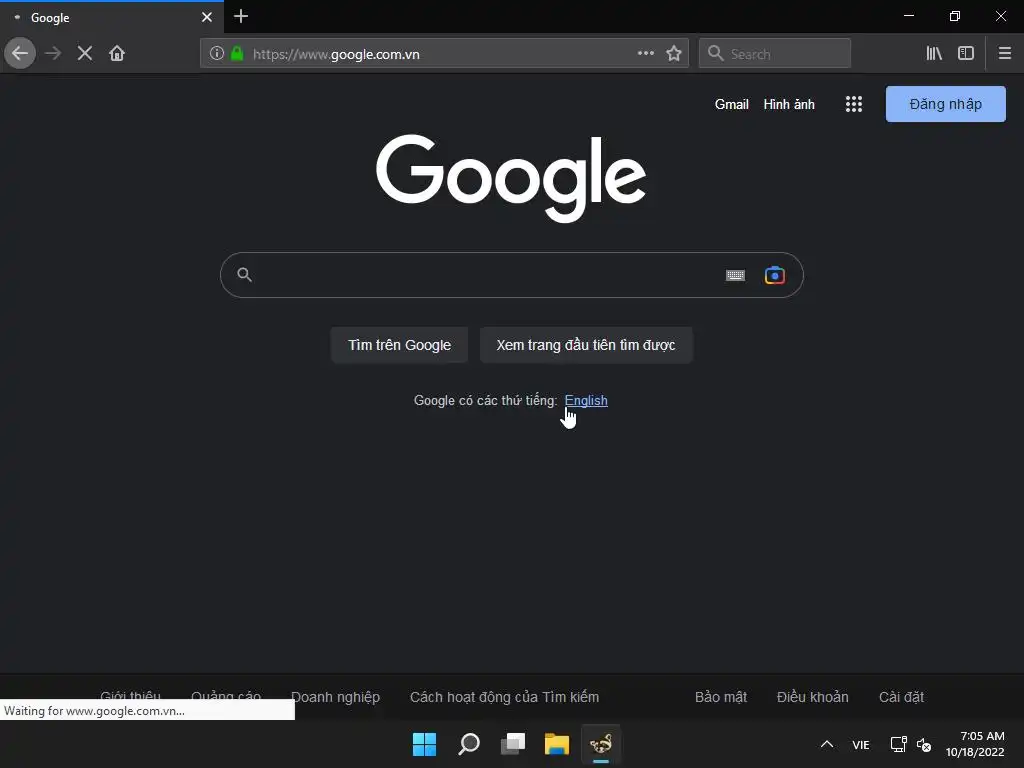The height and width of the screenshot is (768, 1024).
Task: Click the green padlock security icon
Action: (237, 54)
